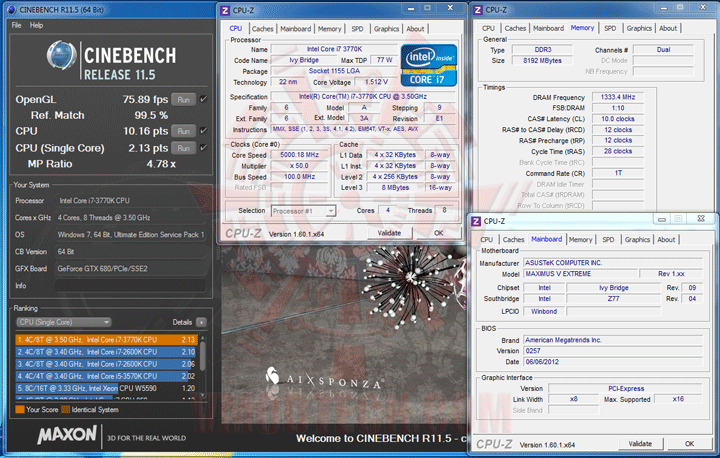The height and width of the screenshot is (458, 720).
Task: Click the Multiplier value x 50.0
Action: point(299,166)
